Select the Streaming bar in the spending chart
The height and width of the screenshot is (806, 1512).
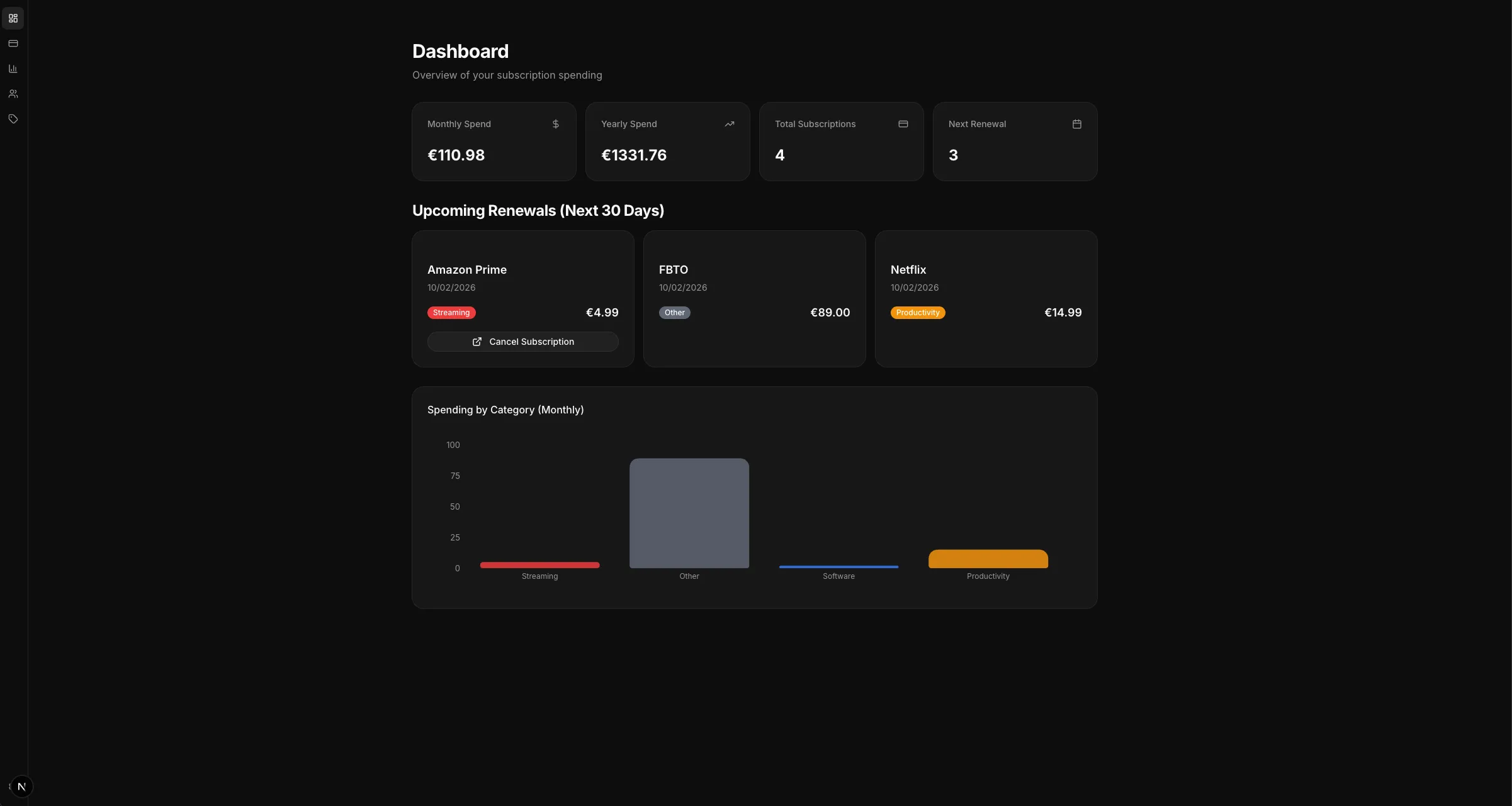pos(539,565)
